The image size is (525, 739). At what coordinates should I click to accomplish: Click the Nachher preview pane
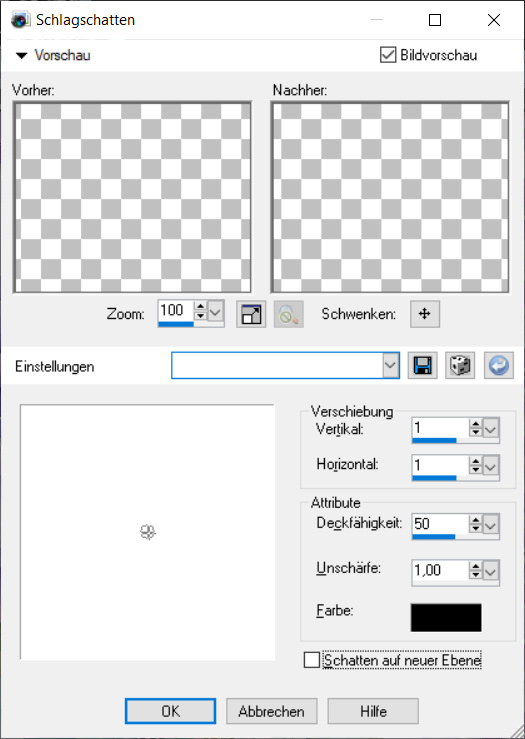[x=390, y=197]
